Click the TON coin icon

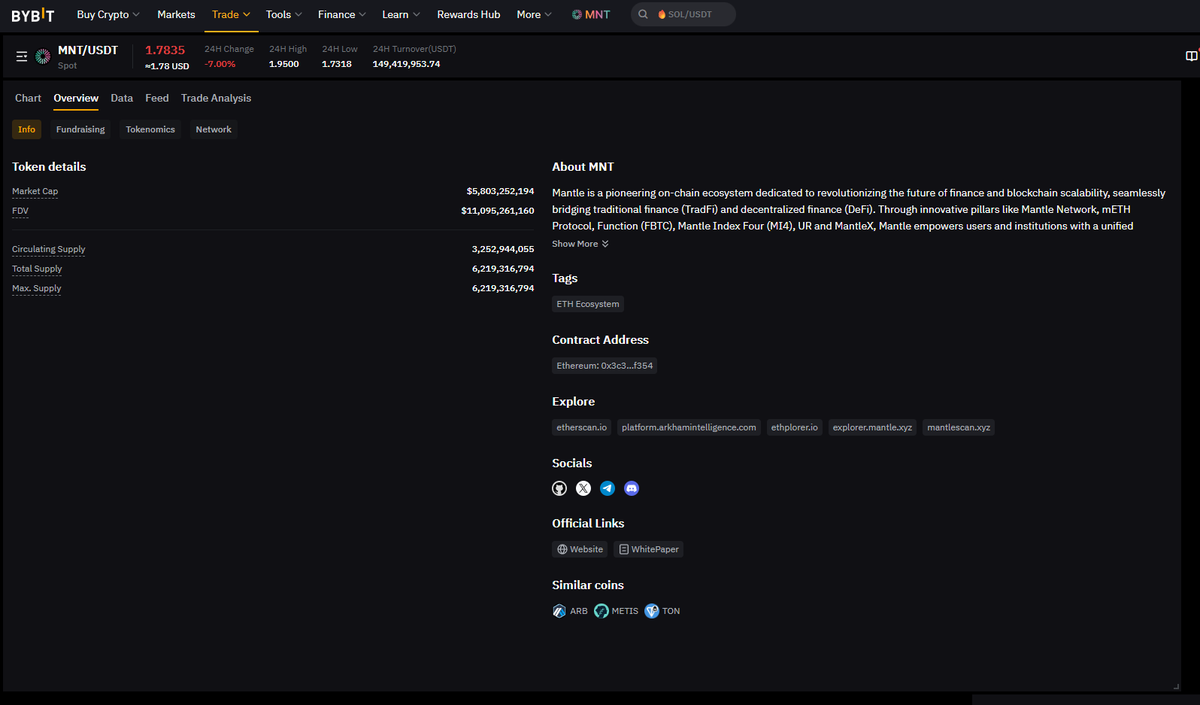point(652,611)
